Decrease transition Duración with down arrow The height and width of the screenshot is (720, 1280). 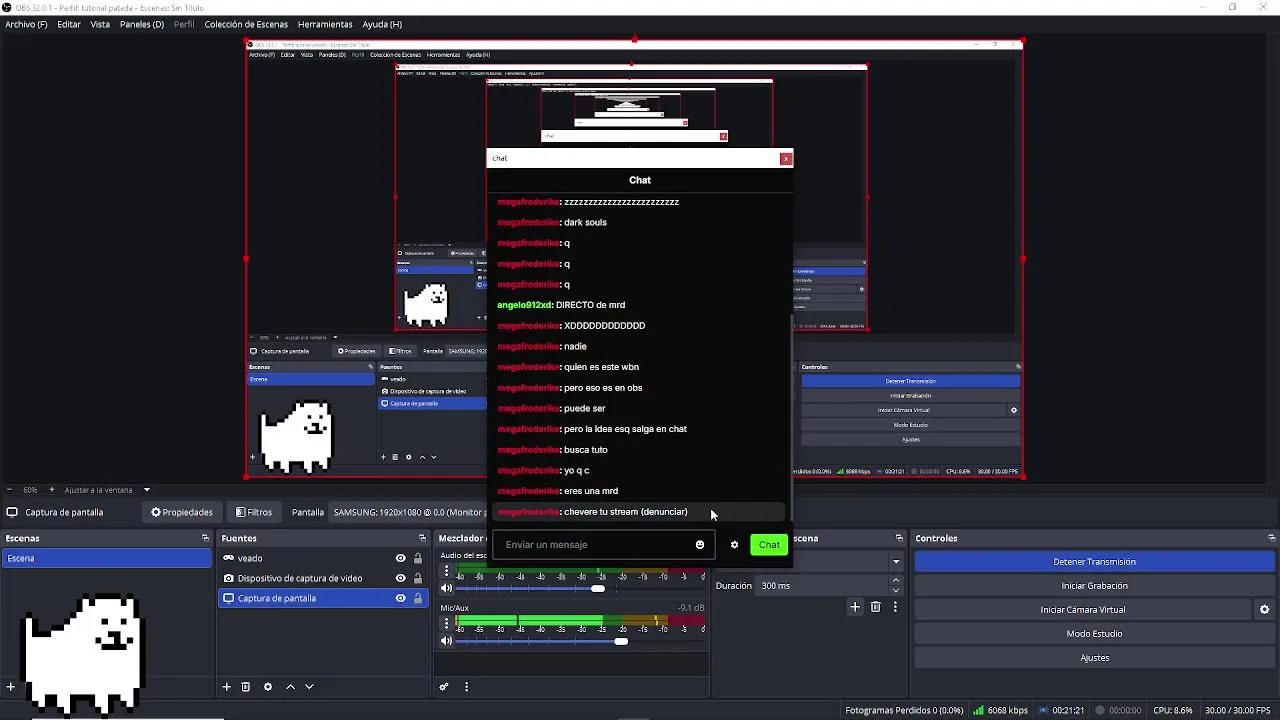pos(895,590)
